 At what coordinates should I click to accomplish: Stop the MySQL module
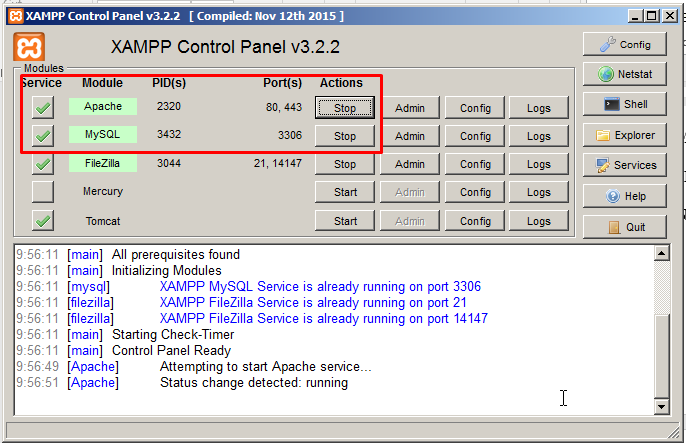(x=345, y=136)
